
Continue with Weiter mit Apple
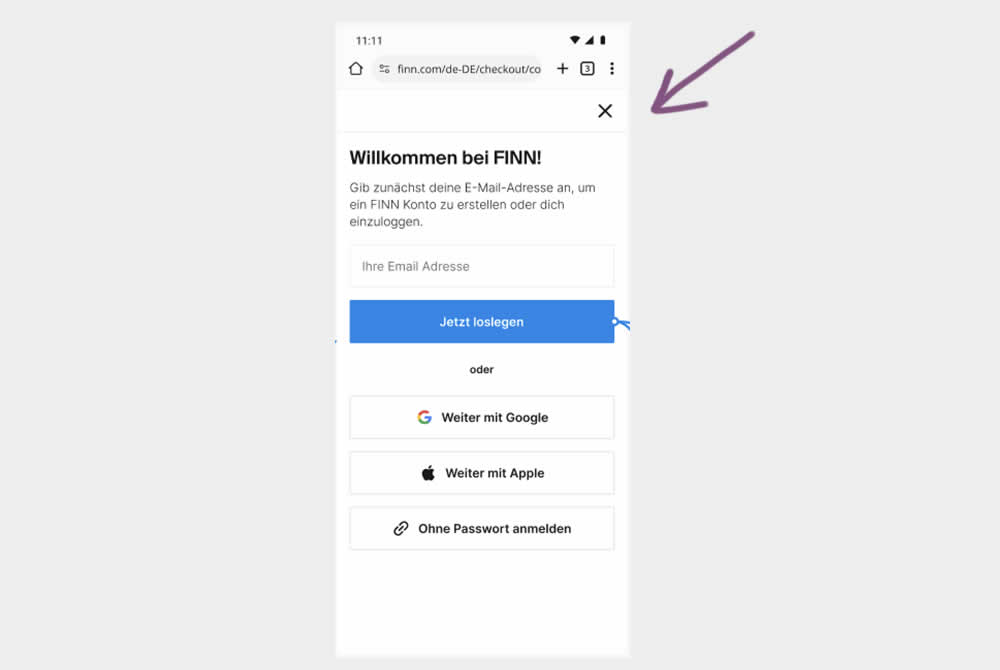pyautogui.click(x=482, y=473)
